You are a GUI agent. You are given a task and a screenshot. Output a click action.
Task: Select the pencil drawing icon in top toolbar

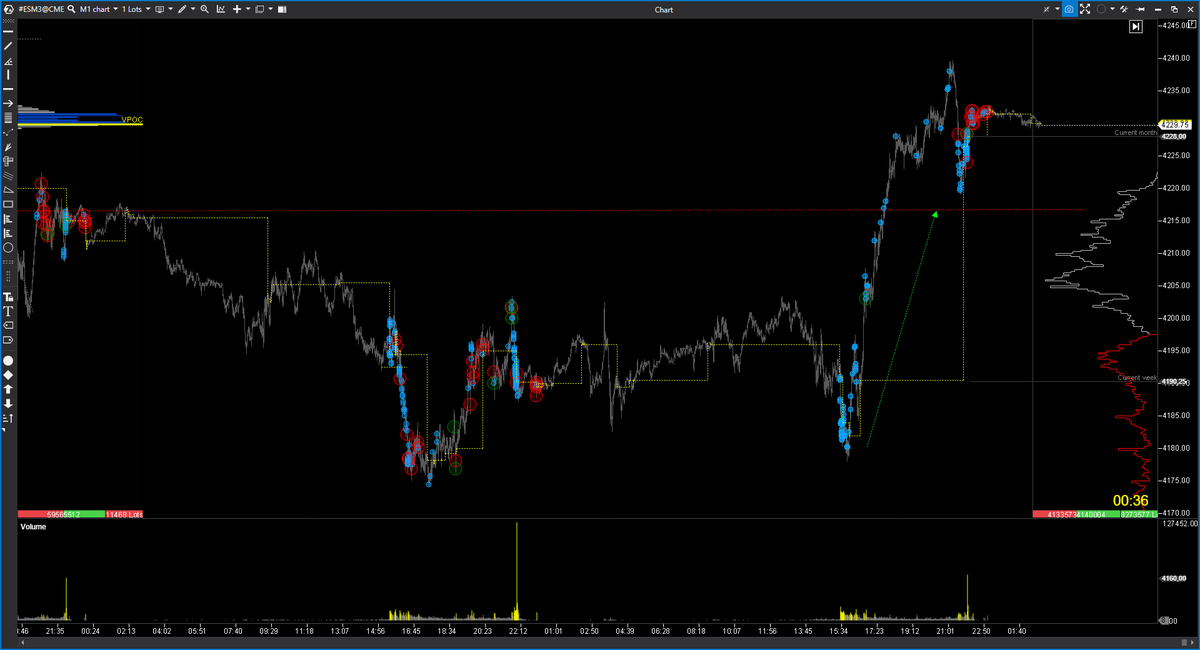(182, 9)
